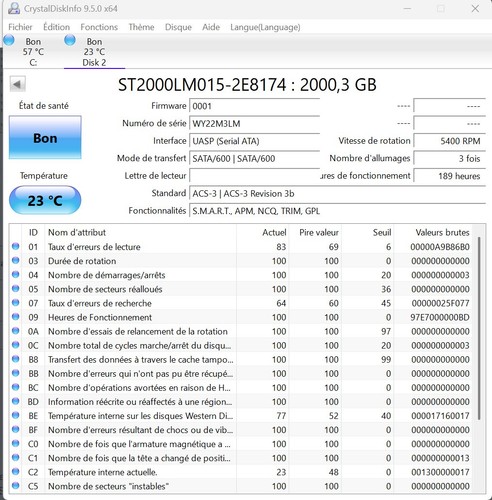Select row Heures de Fonctionnement
Image resolution: width=492 pixels, height=500 pixels.
(241, 317)
